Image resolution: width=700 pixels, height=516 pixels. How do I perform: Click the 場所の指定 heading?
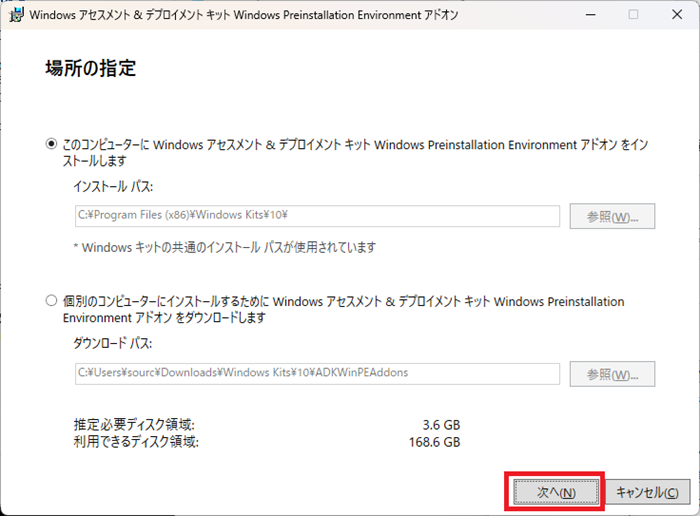(90, 69)
